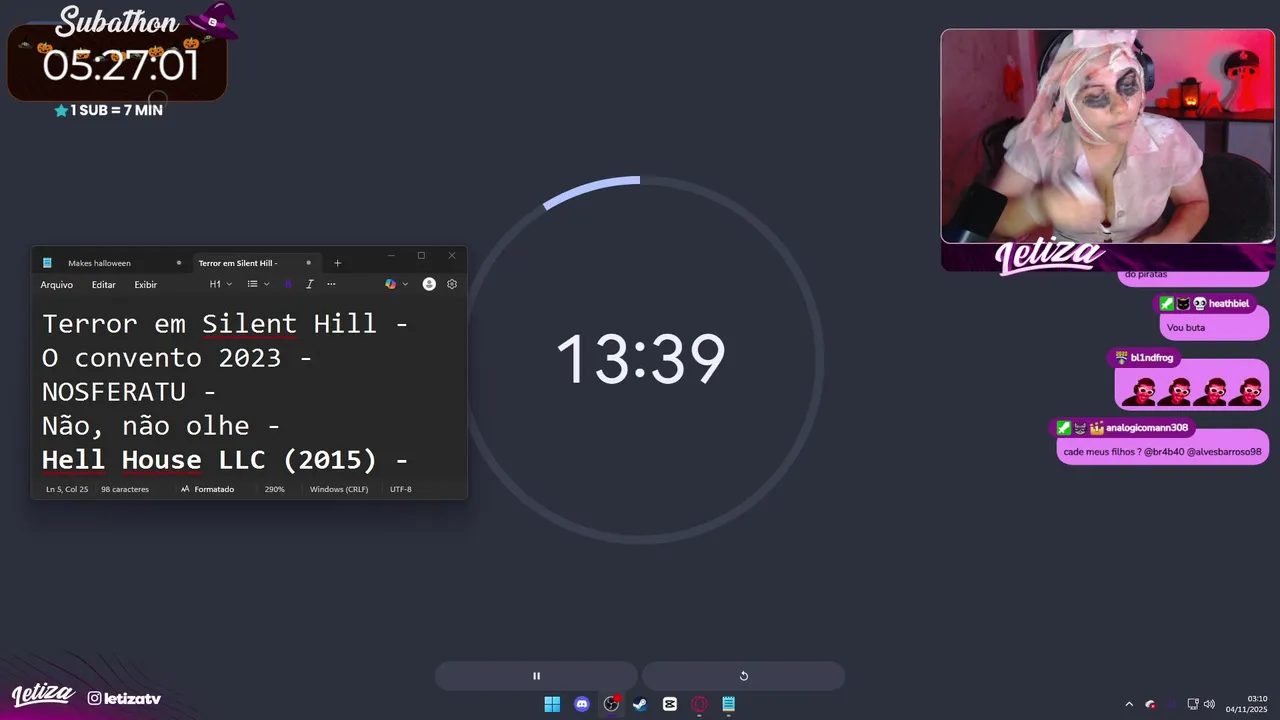The width and height of the screenshot is (1280, 720).
Task: Click UTF-8 encoding indicator
Action: click(x=401, y=489)
